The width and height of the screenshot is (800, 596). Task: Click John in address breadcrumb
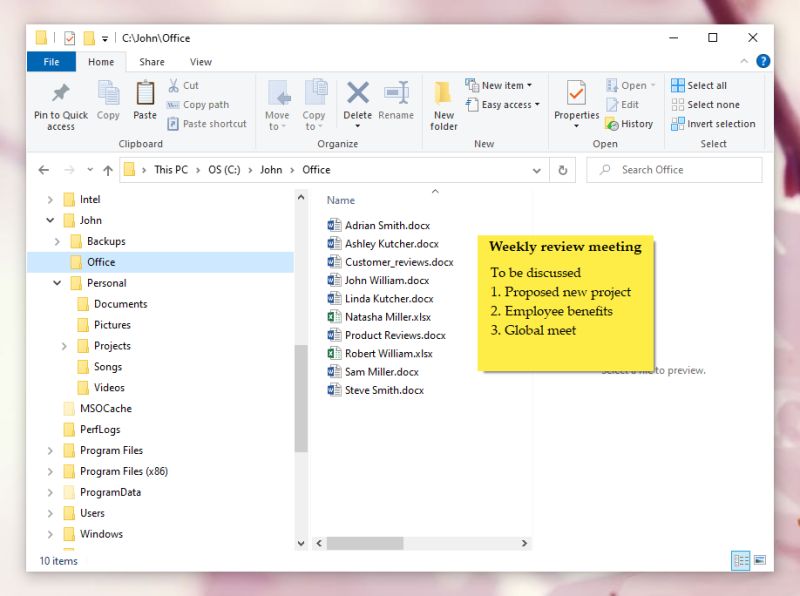(x=271, y=170)
